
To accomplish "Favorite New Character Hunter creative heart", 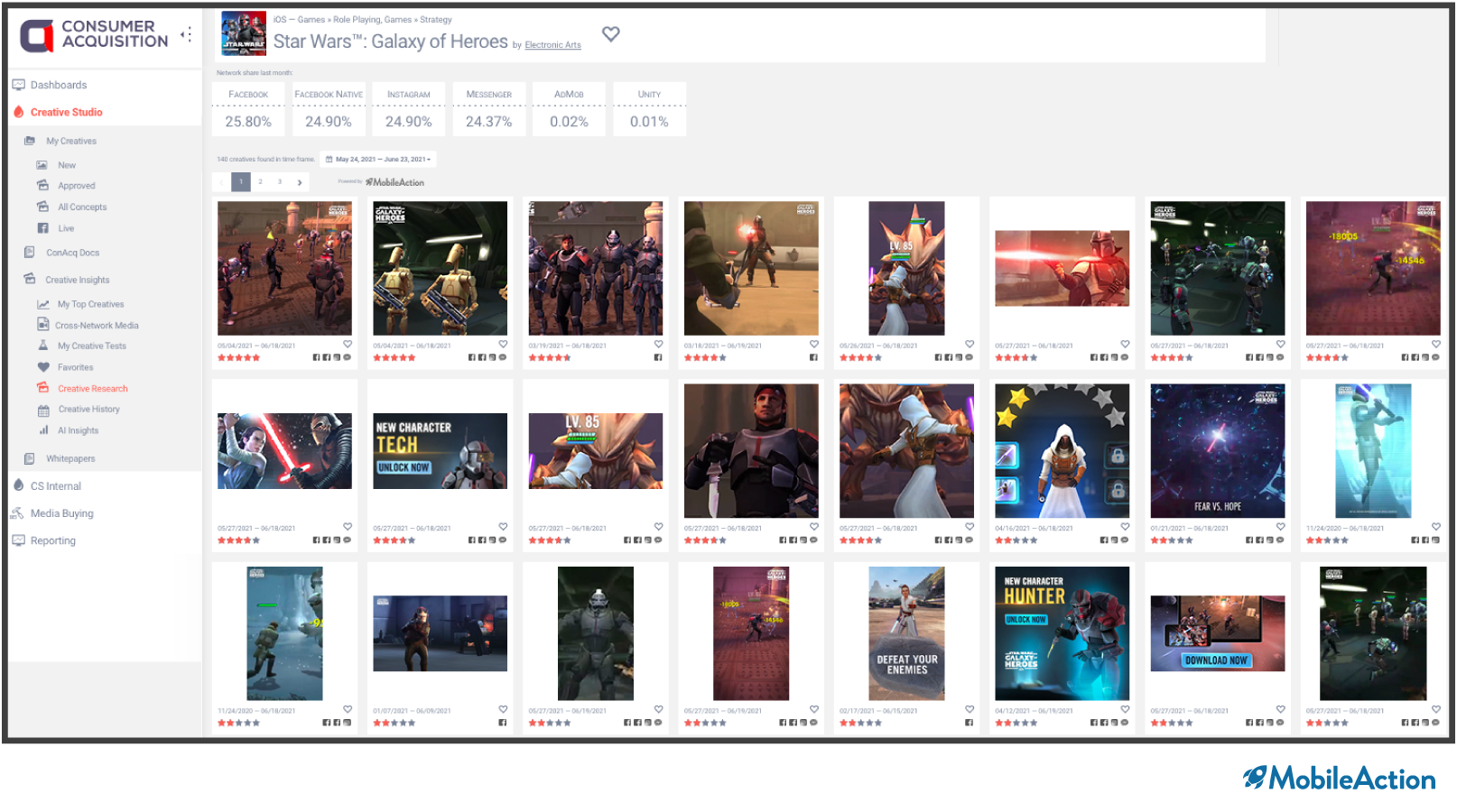I will coord(1125,709).
